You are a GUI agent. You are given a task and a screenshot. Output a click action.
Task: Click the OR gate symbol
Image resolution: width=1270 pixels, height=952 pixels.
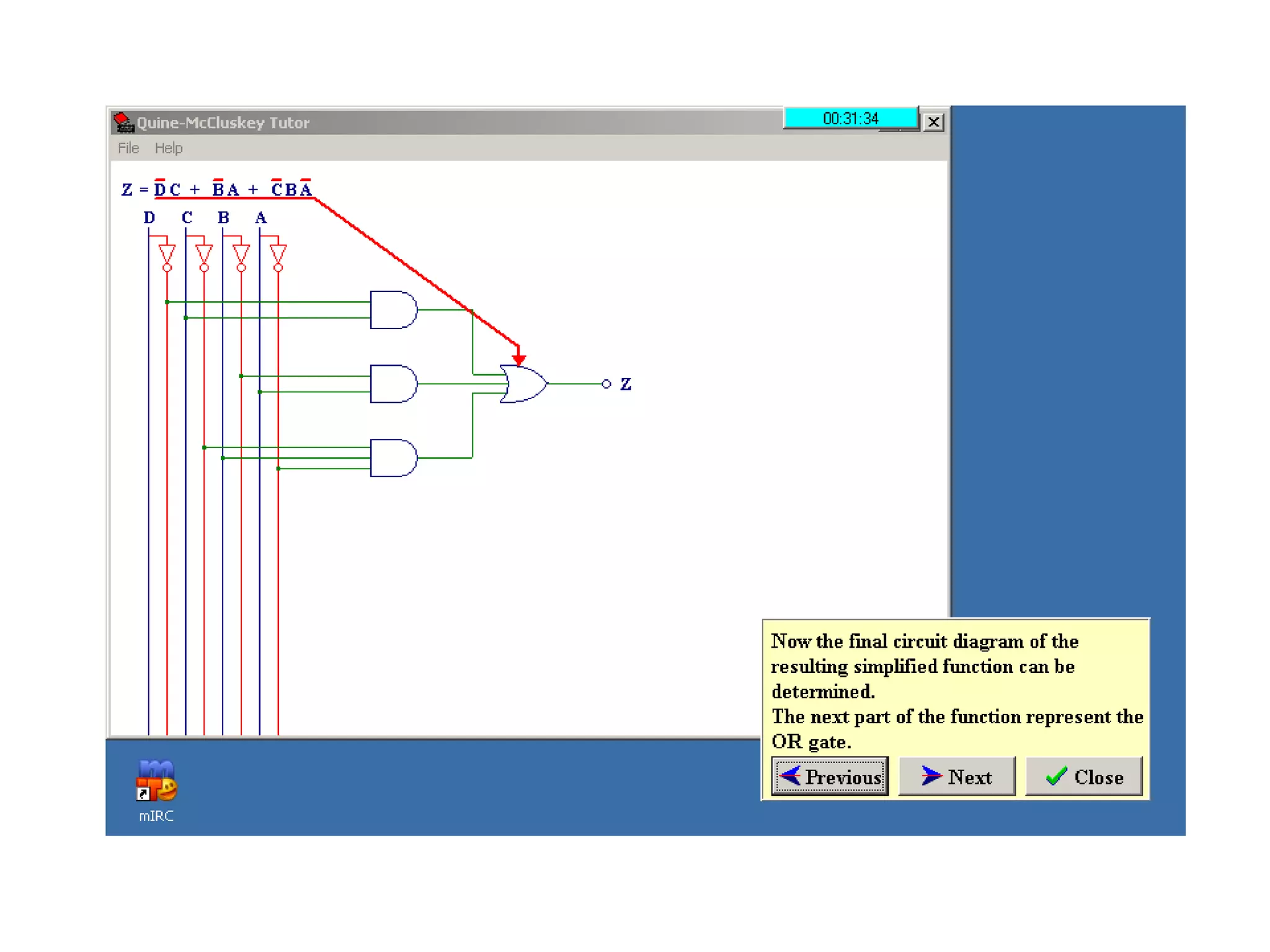point(523,384)
